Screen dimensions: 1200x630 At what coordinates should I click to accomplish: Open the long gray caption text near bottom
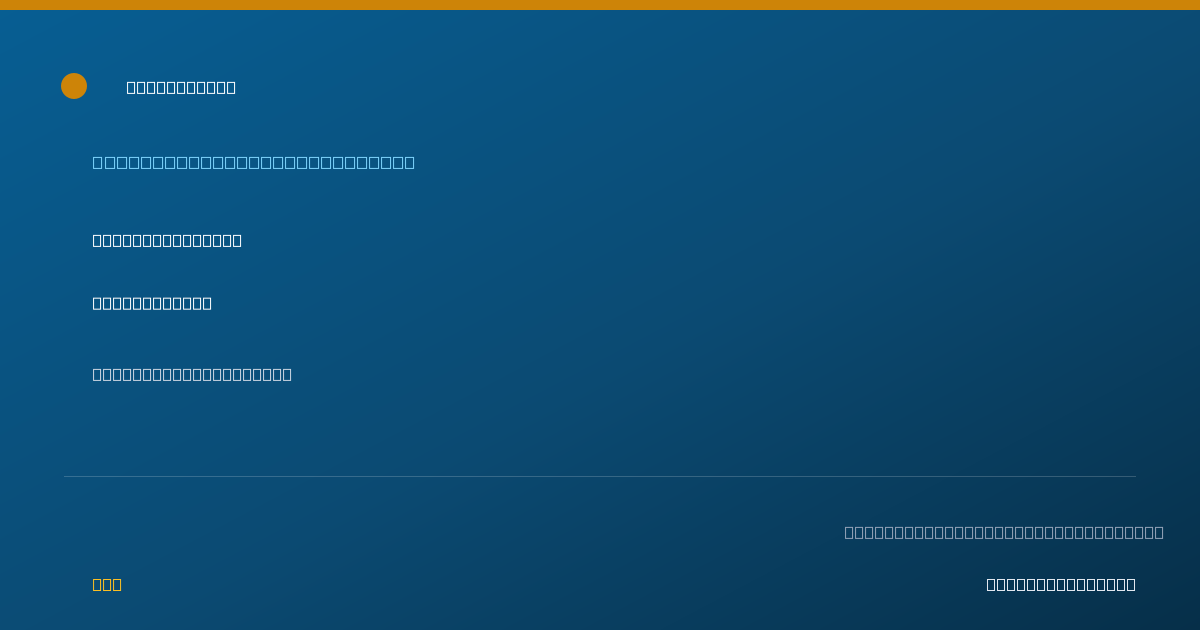coord(1004,532)
